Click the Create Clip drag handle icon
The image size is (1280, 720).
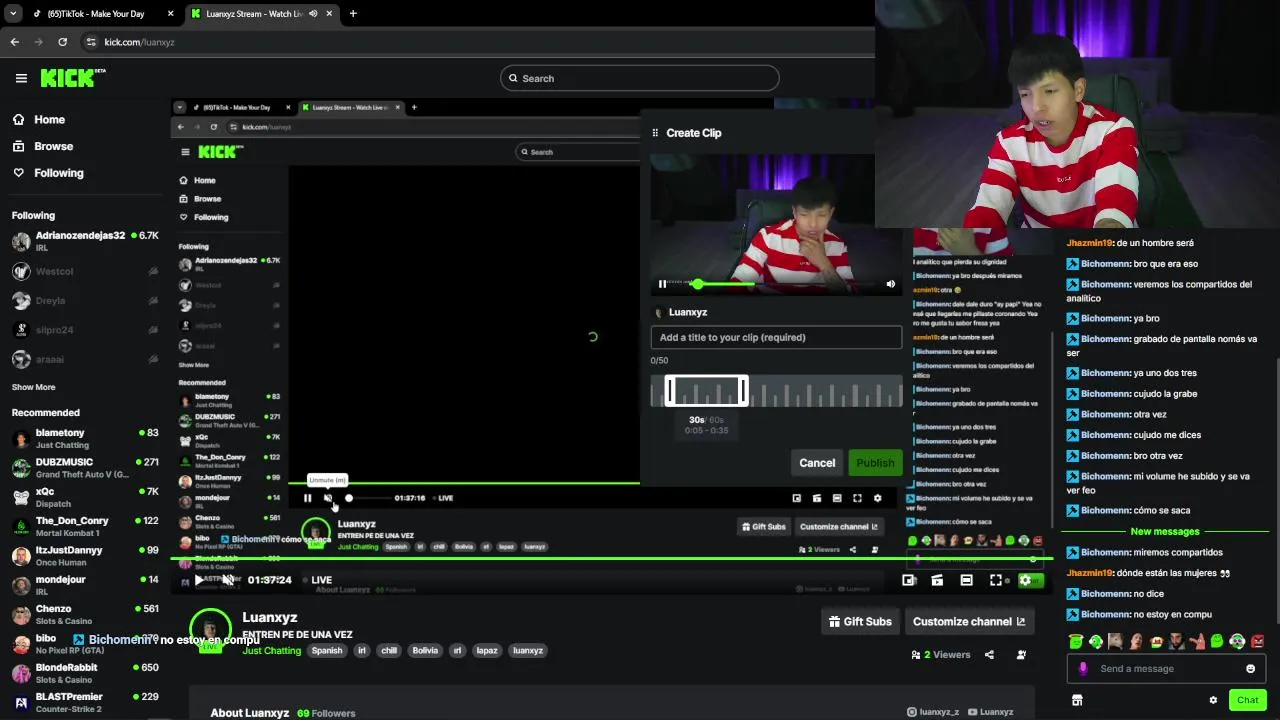[655, 133]
